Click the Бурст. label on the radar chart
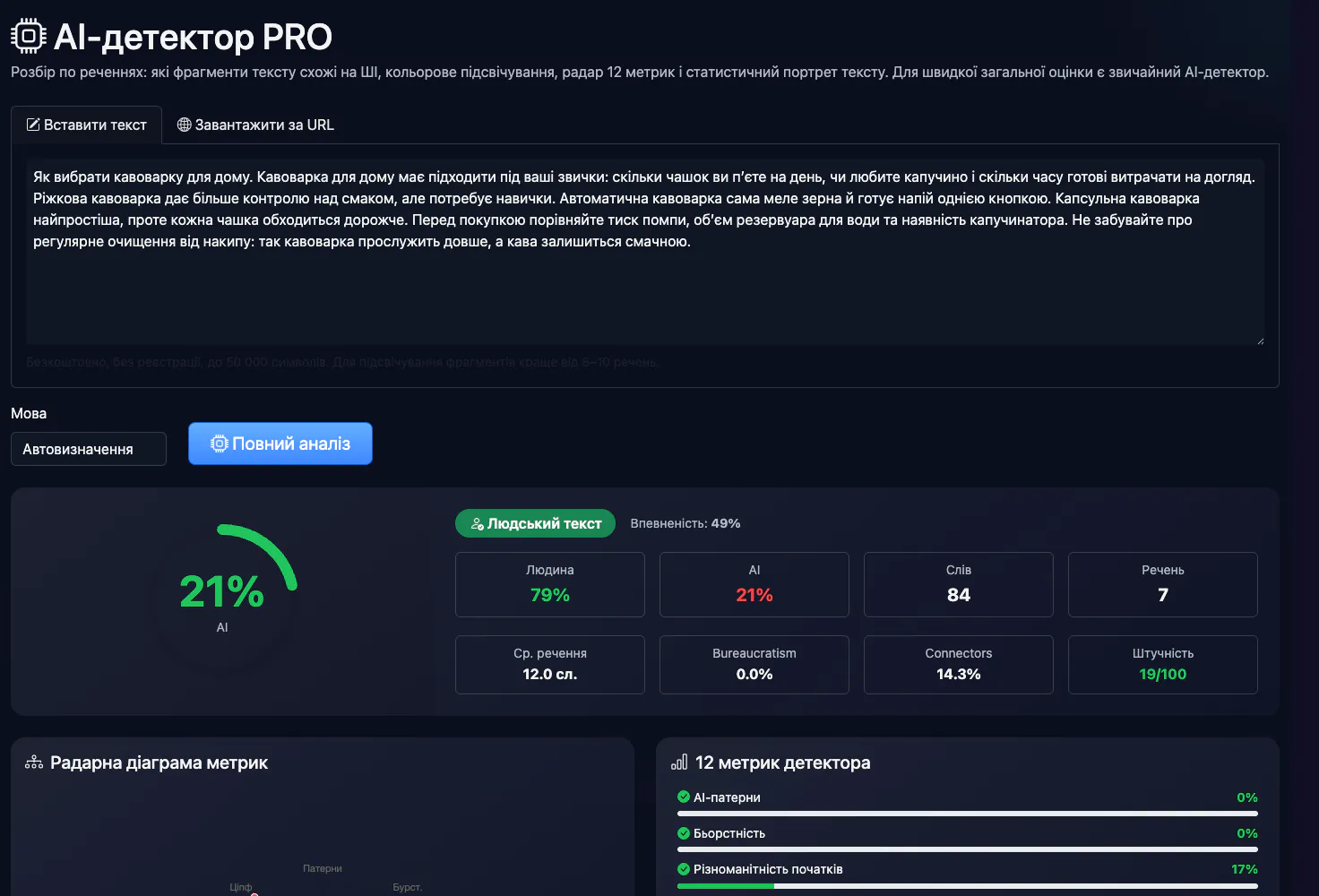 coord(407,887)
